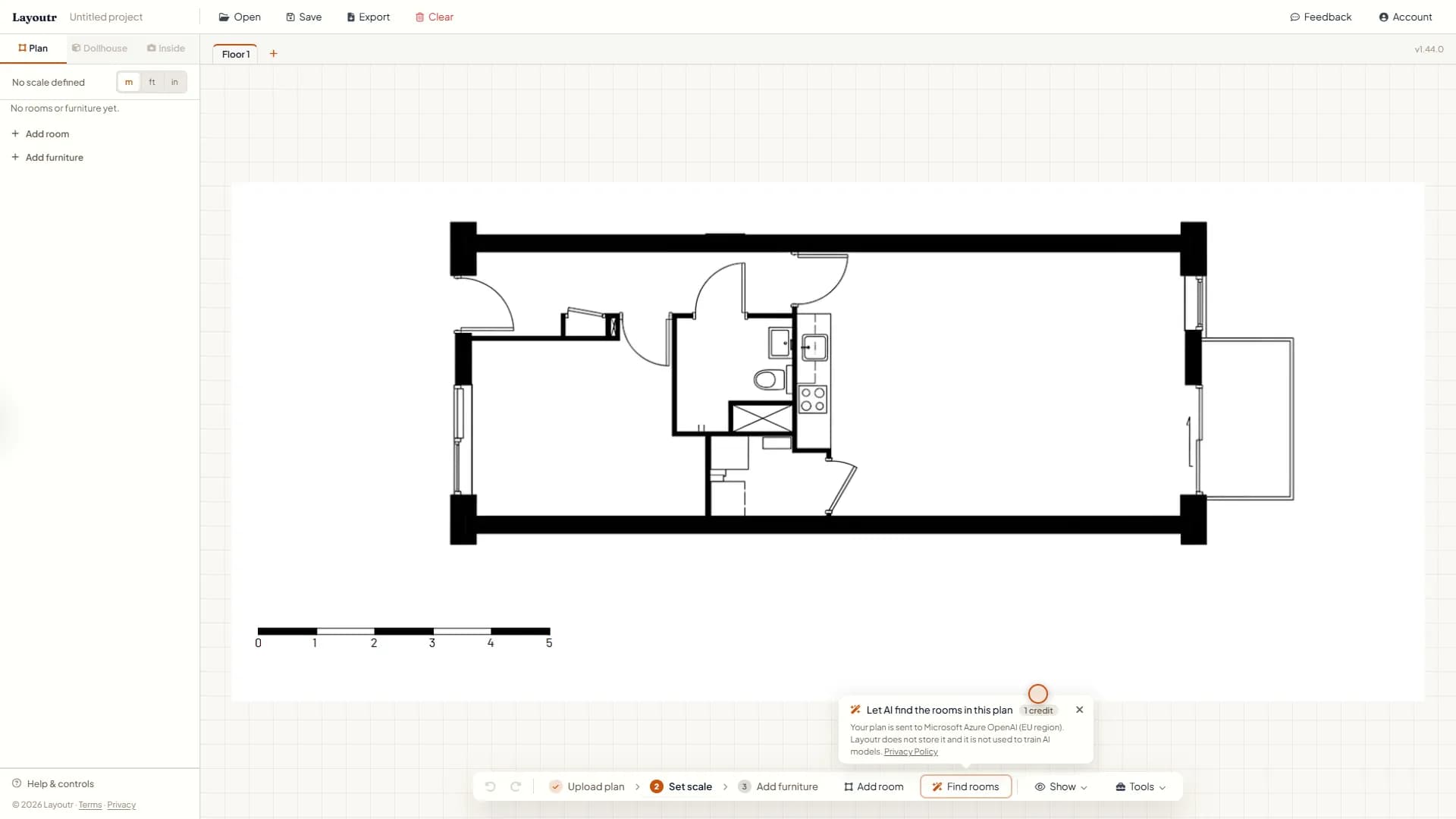
Task: Switch to the Dollhouse view tab
Action: coord(99,48)
